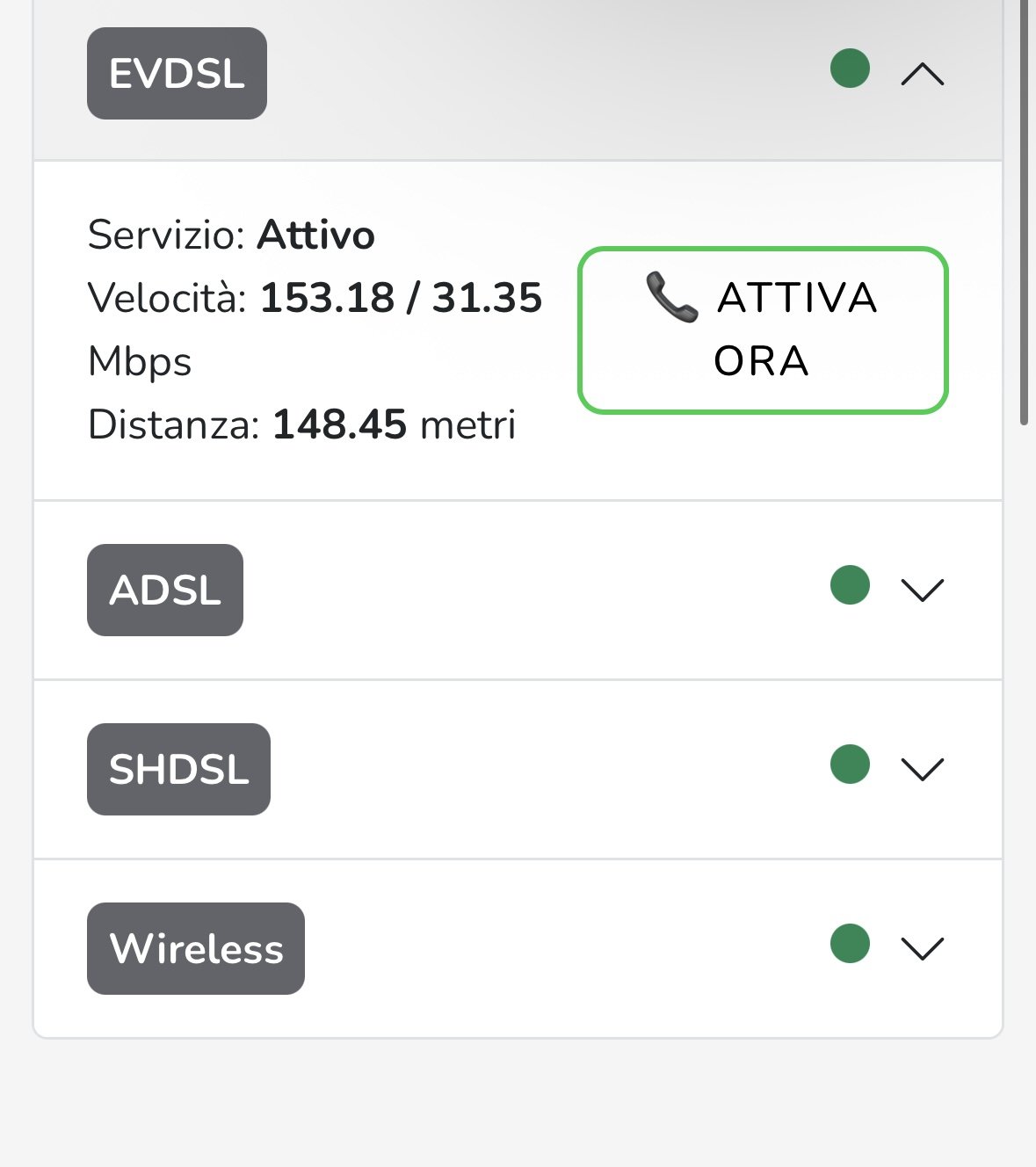Screen dimensions: 1036x1167
Task: Select the EVDSL label badge
Action: tap(177, 74)
